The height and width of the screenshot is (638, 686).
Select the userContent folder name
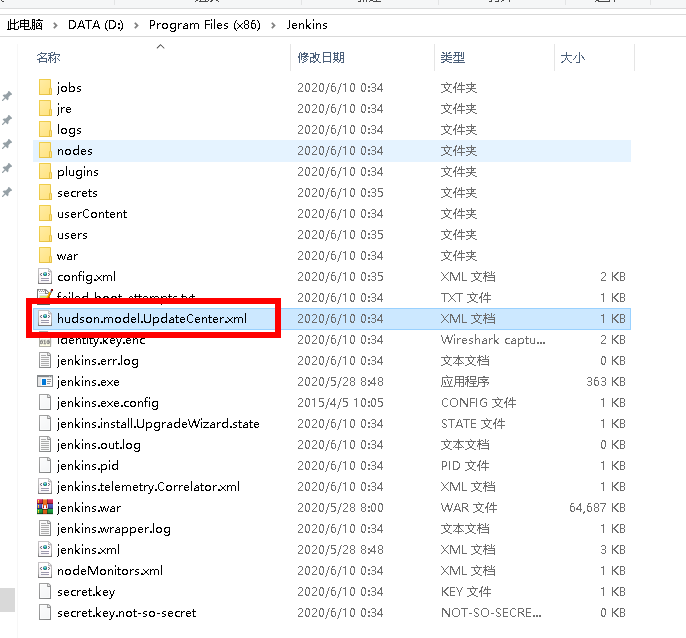92,214
